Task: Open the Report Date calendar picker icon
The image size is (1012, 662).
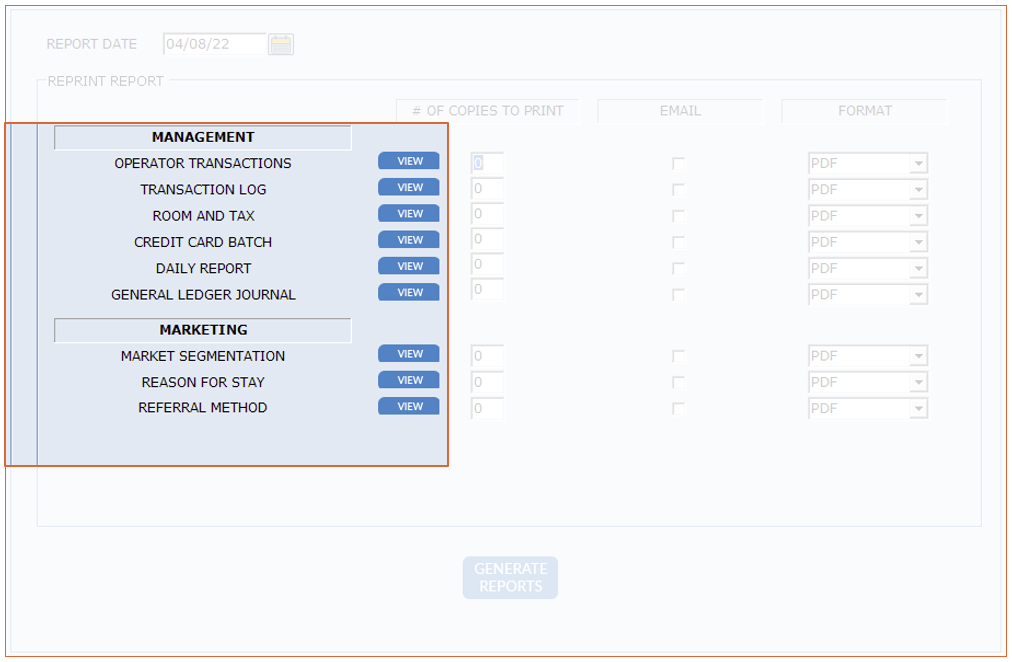Action: click(x=281, y=44)
